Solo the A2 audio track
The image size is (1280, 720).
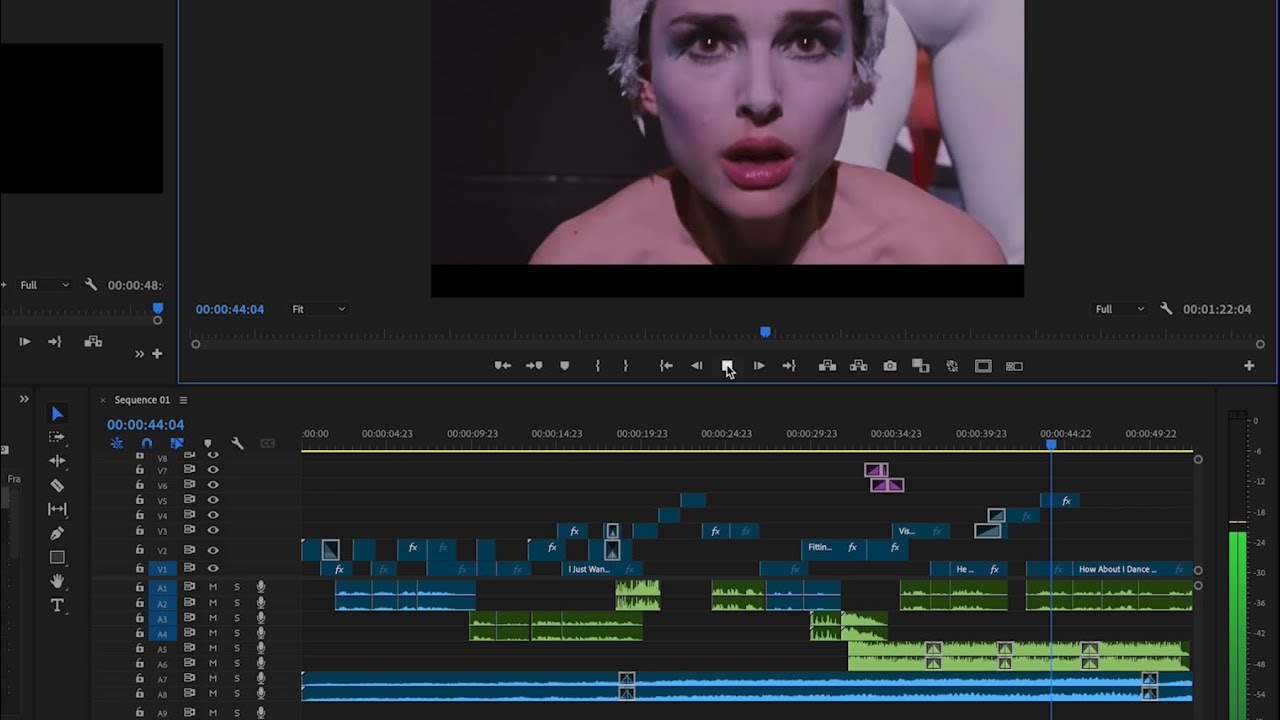pos(237,603)
